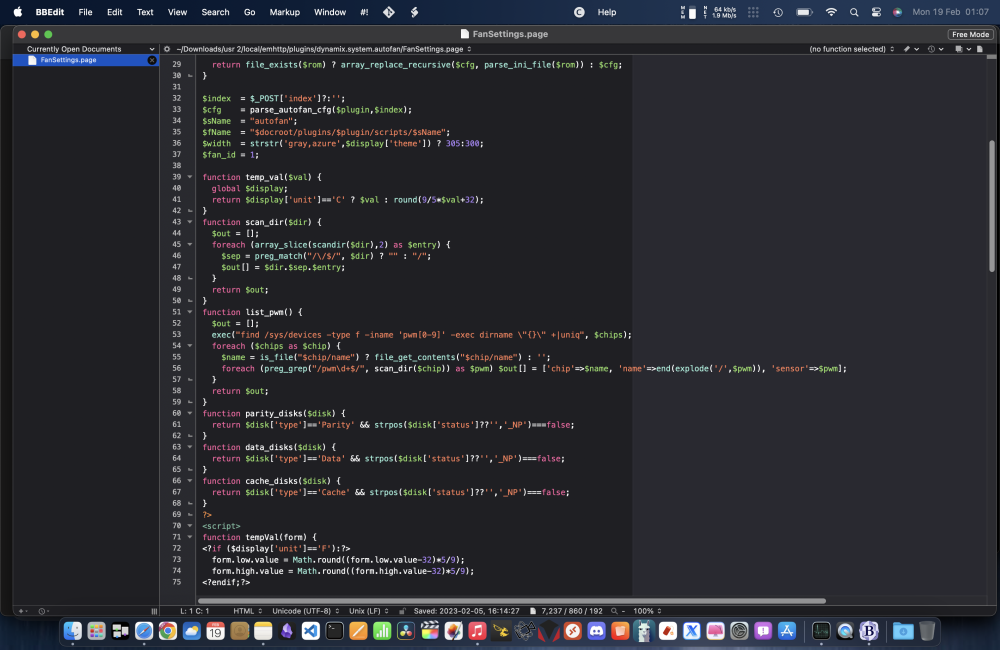Collapse the foreach fold on line 45
Screen dimensions: 1000x650
tap(190, 244)
